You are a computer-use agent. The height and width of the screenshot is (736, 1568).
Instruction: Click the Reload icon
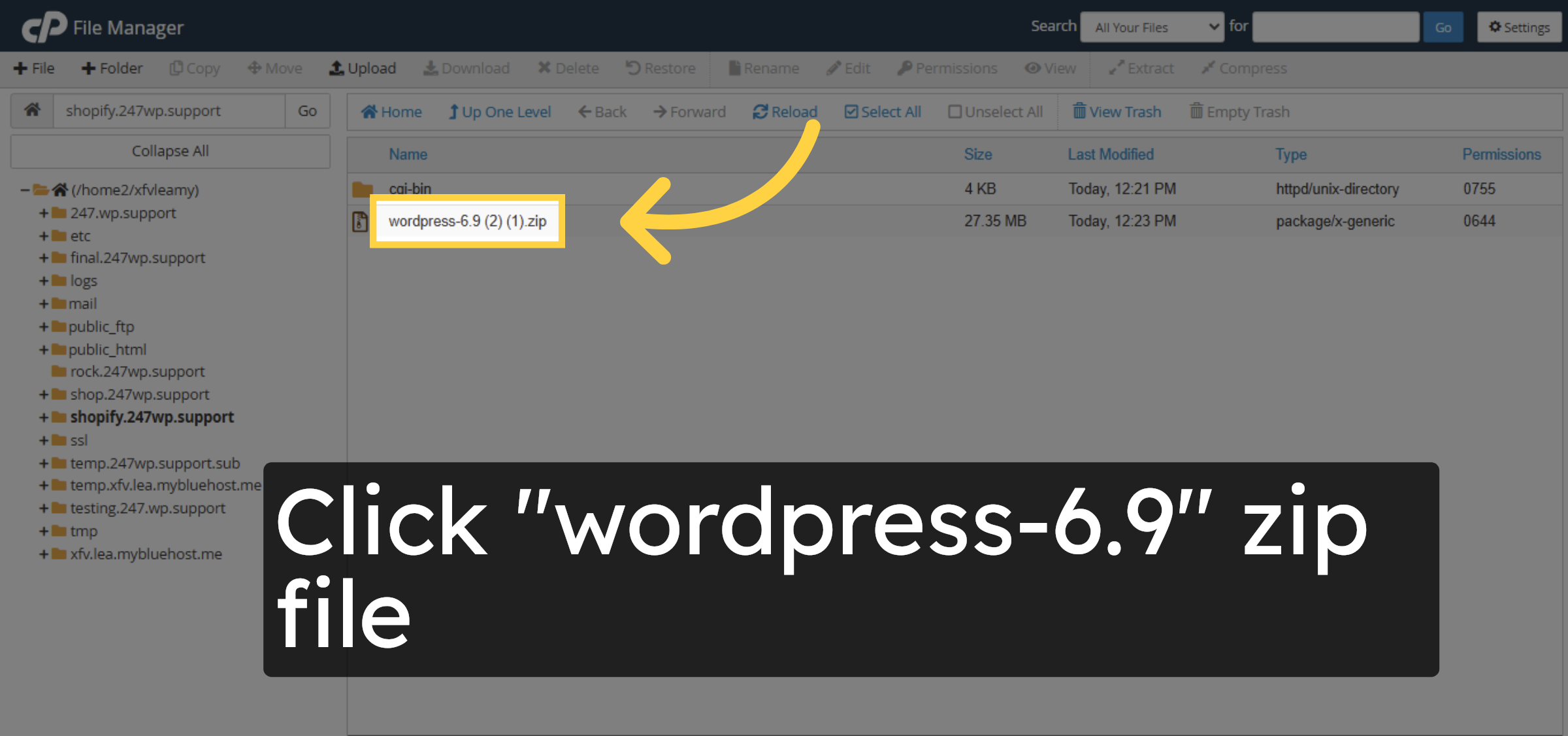[784, 111]
